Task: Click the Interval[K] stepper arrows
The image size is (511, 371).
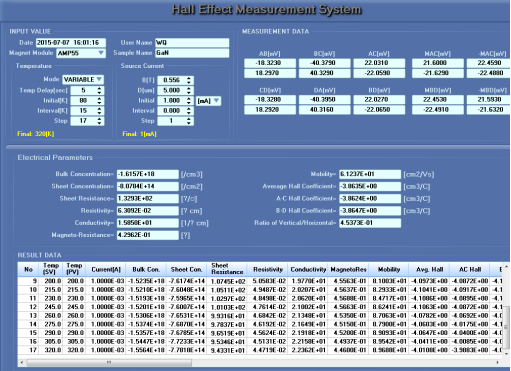Action: tap(99, 111)
